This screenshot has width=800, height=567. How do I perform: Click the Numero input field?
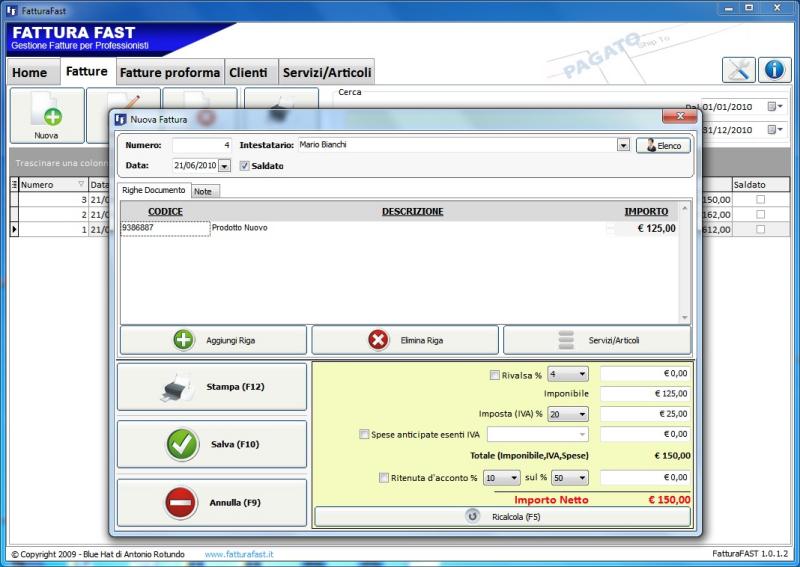(x=201, y=145)
